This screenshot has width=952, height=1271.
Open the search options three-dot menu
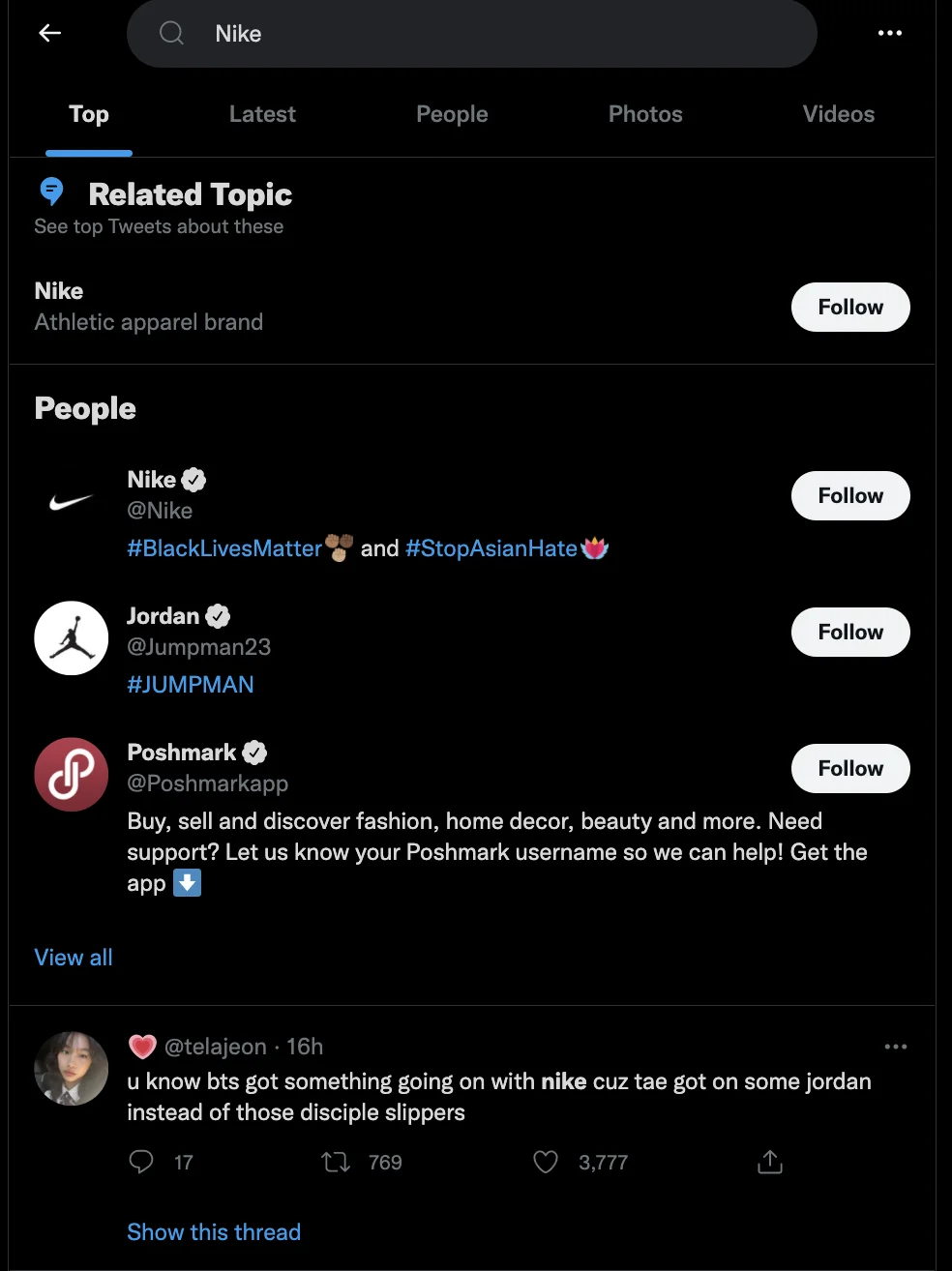(889, 33)
